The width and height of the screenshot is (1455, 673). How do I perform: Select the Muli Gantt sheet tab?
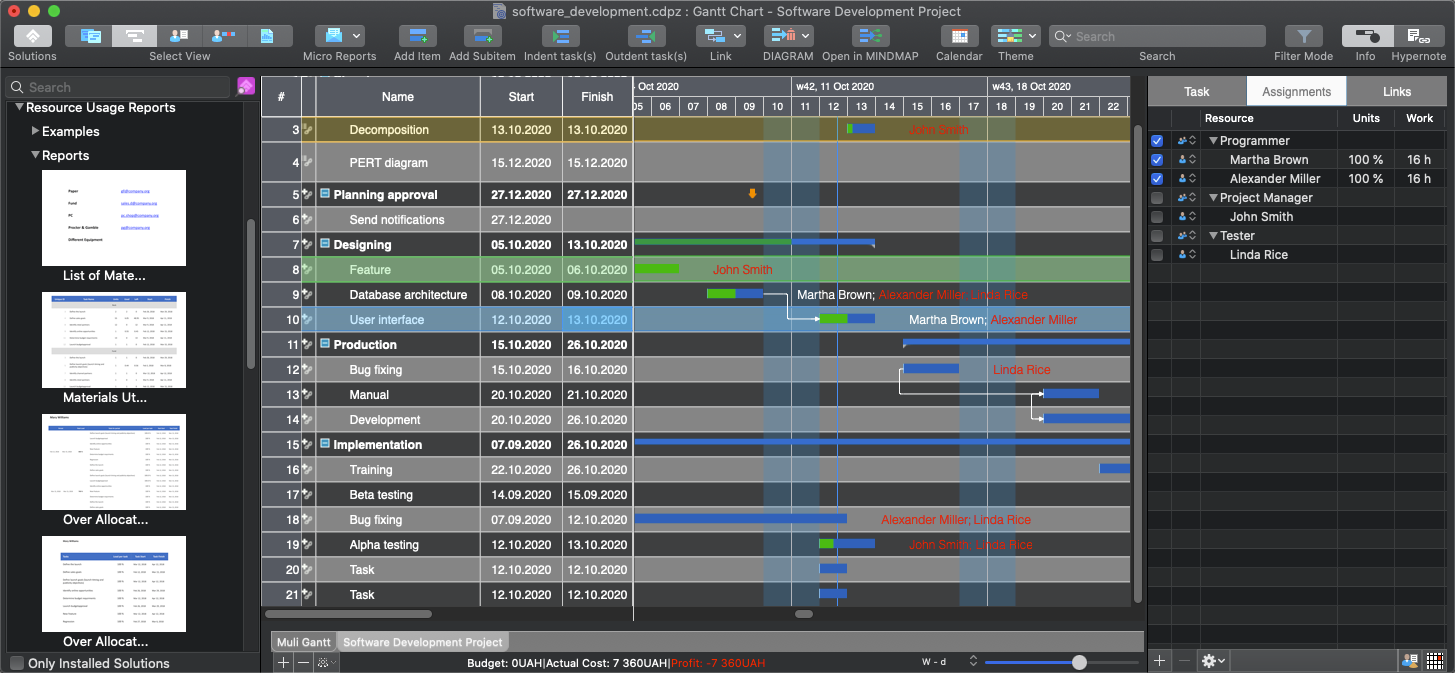(304, 642)
